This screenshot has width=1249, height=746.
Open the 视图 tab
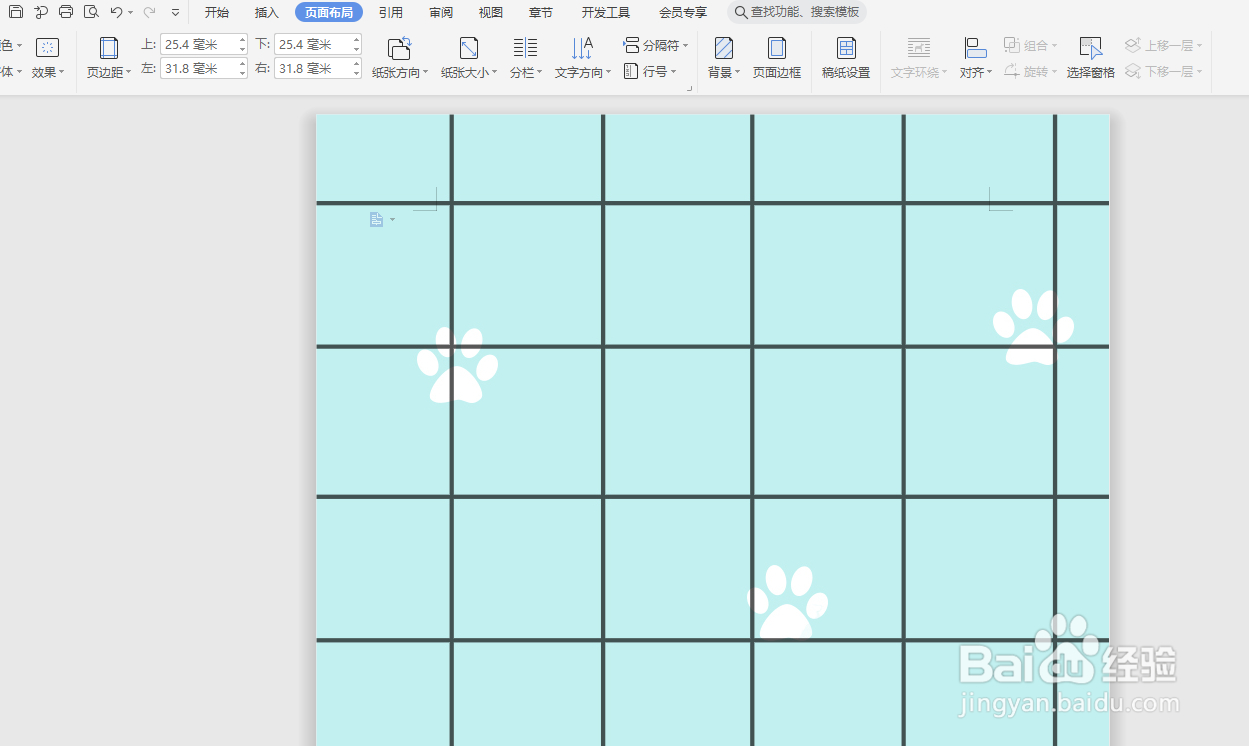pos(491,12)
